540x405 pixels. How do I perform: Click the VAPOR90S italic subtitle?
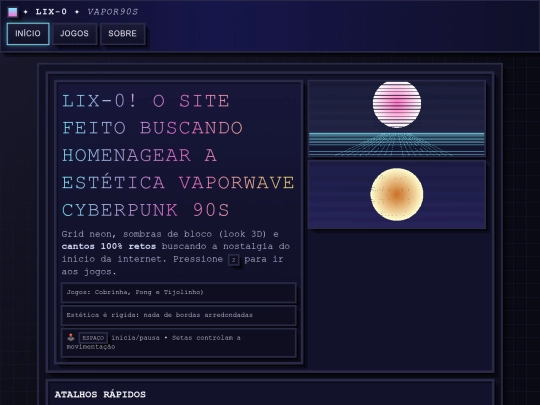tap(113, 12)
